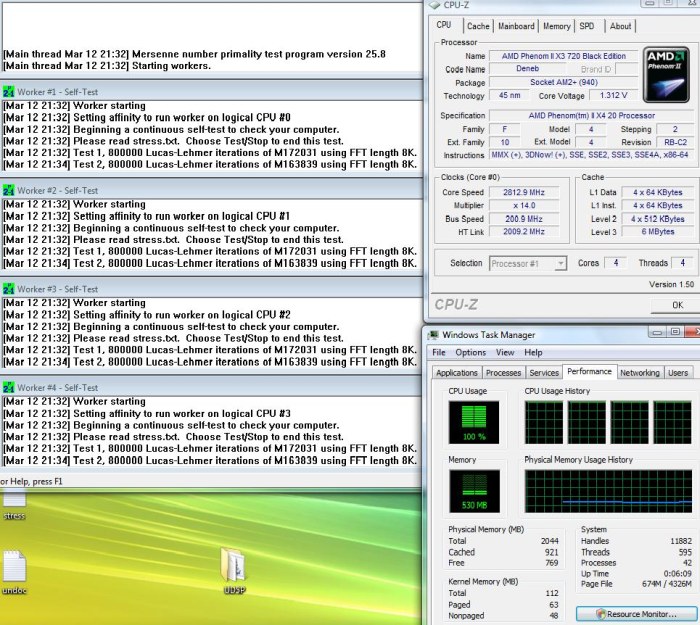The image size is (700, 625).
Task: Click the '674M / 4326M' Page File value
Action: [667, 584]
